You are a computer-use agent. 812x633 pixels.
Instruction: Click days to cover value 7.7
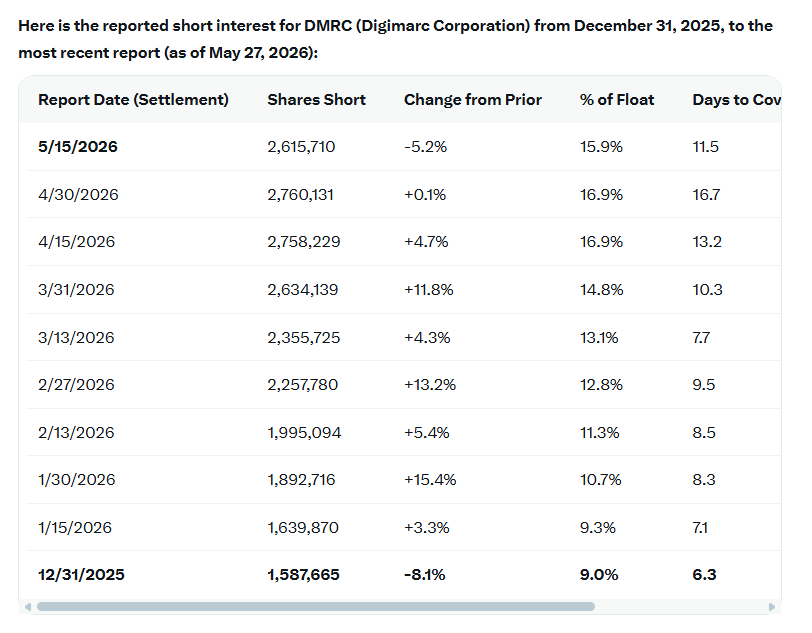point(701,337)
